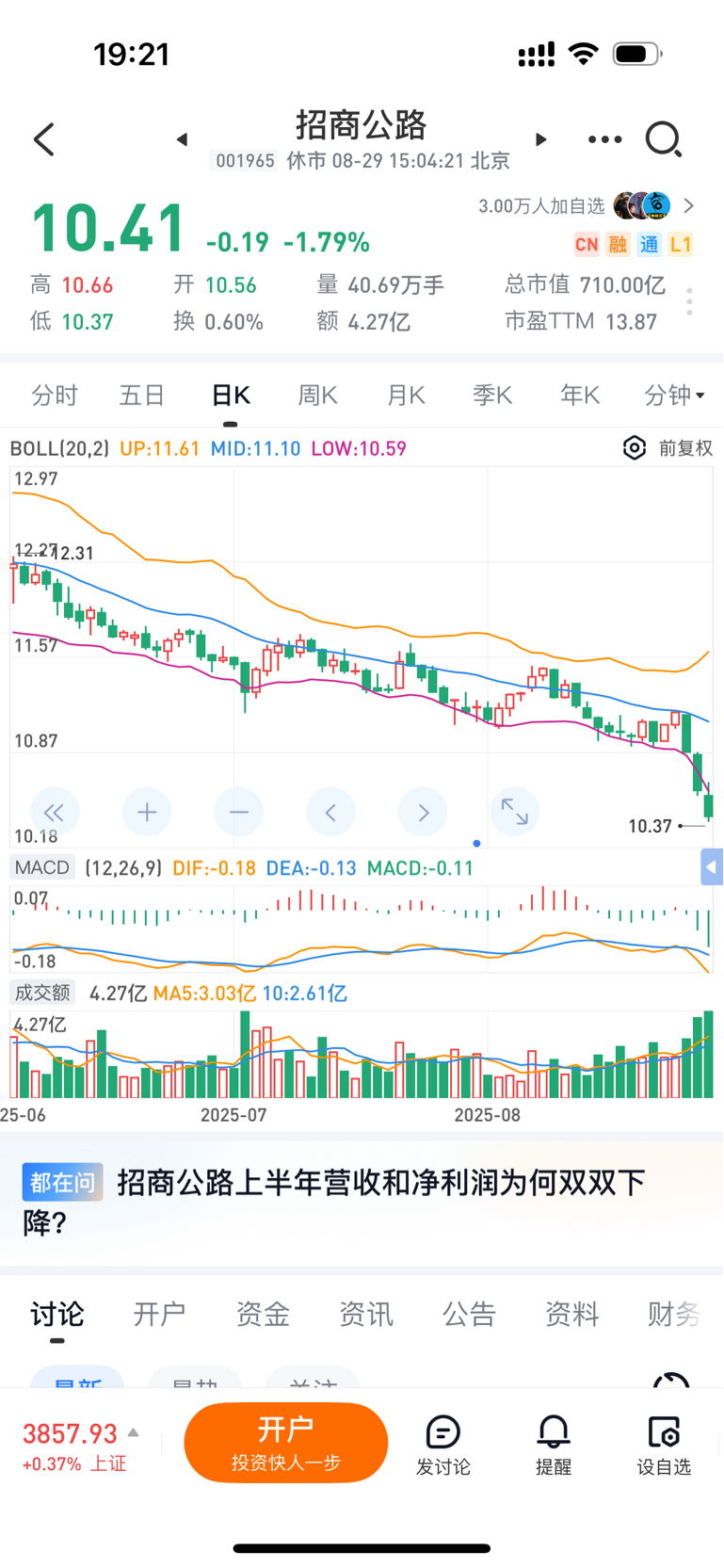Image resolution: width=724 pixels, height=1568 pixels.
Task: Open the 资讯 tab
Action: [366, 1314]
